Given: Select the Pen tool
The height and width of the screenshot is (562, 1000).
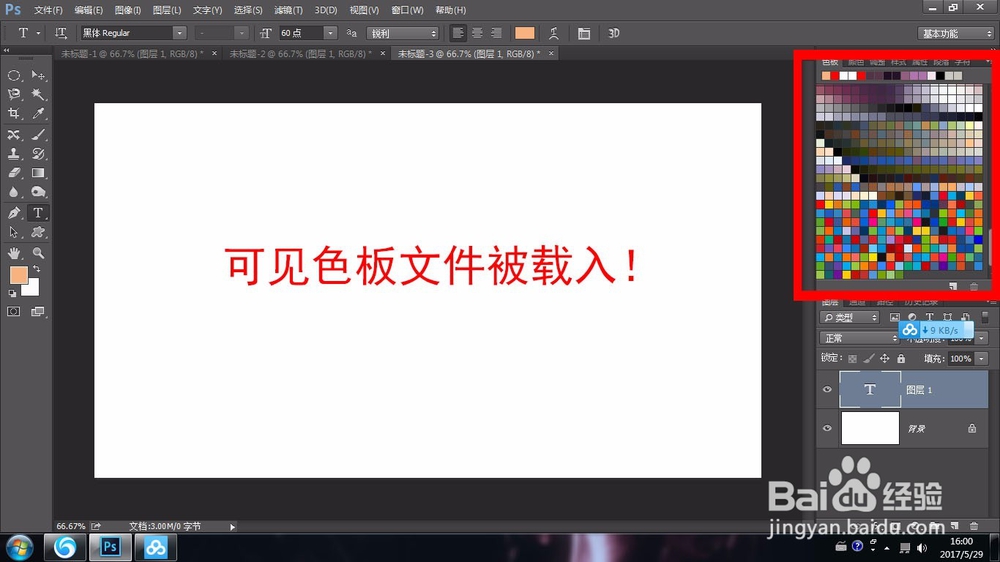Looking at the screenshot, I should 13,213.
